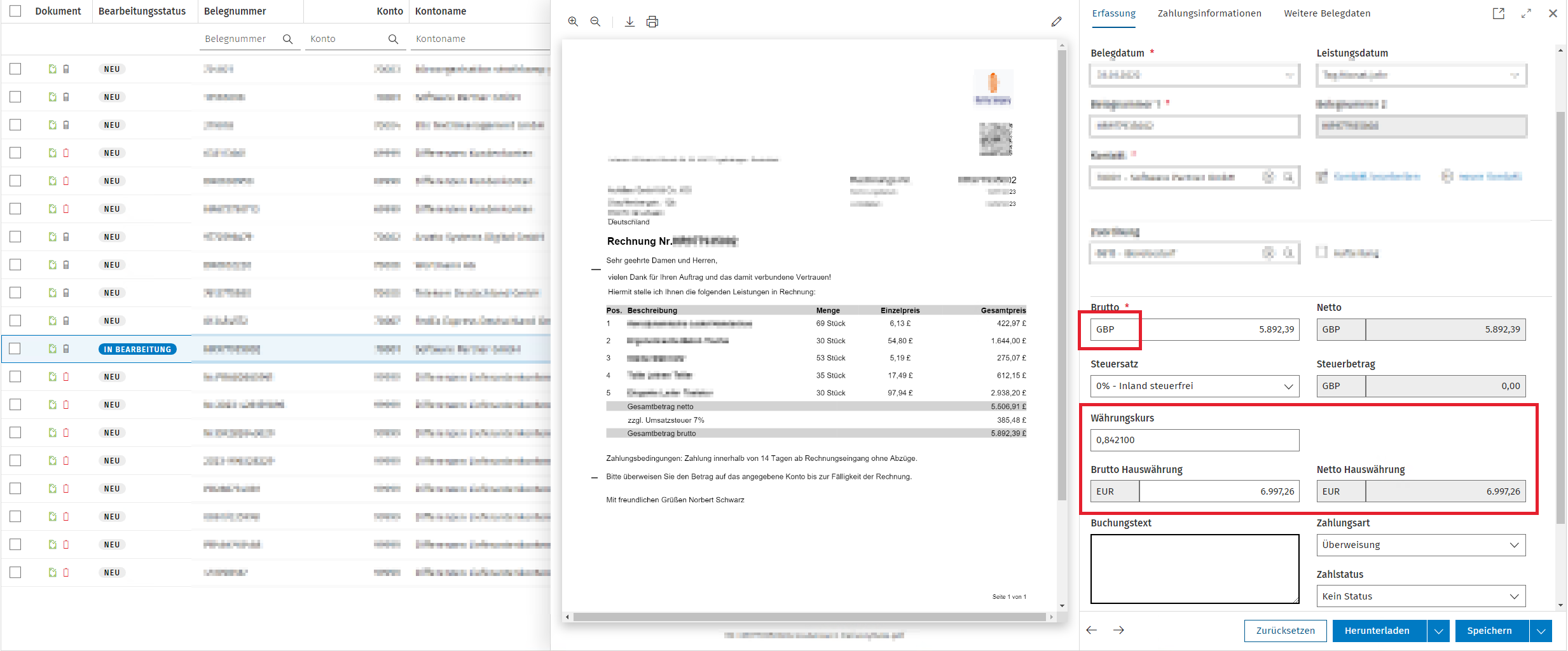Click the red receipt icon in the last row
Screen dimensions: 1568x651
point(66,572)
